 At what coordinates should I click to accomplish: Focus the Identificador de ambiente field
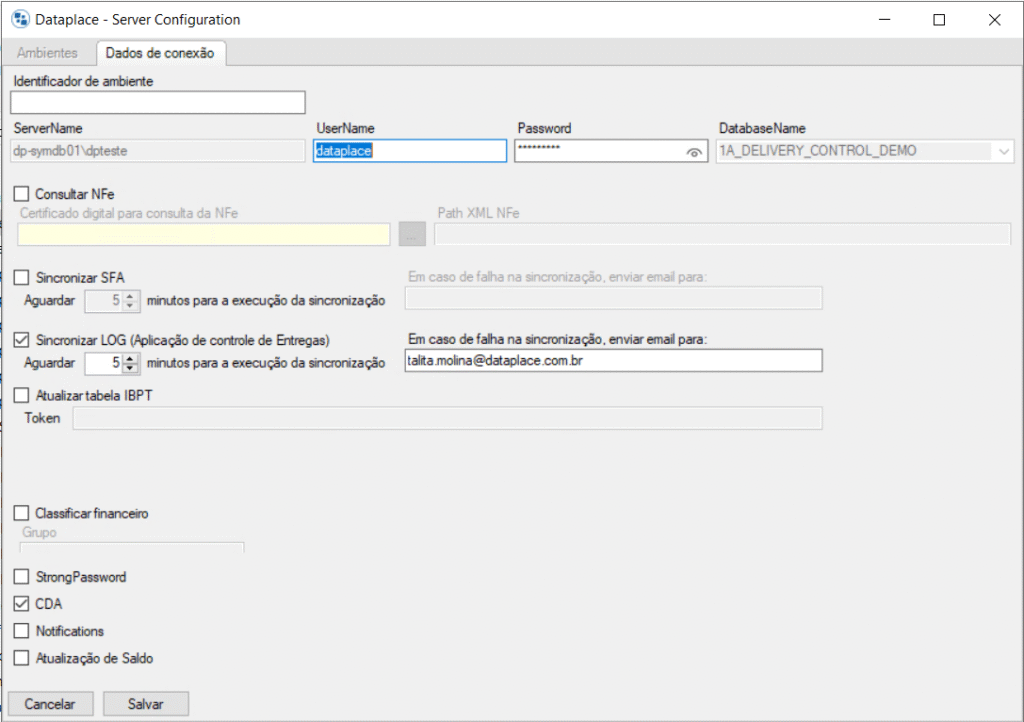[x=157, y=102]
